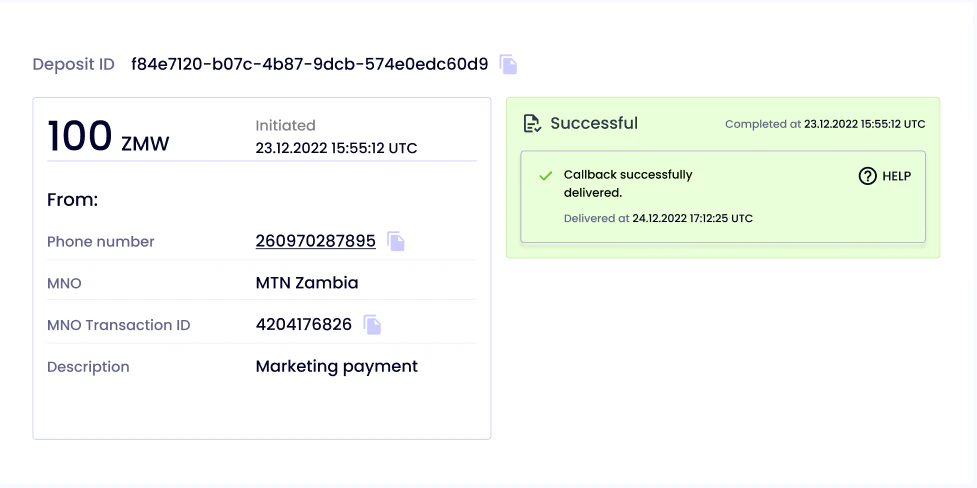Copy the Deposit ID with the copy icon

pyautogui.click(x=508, y=64)
